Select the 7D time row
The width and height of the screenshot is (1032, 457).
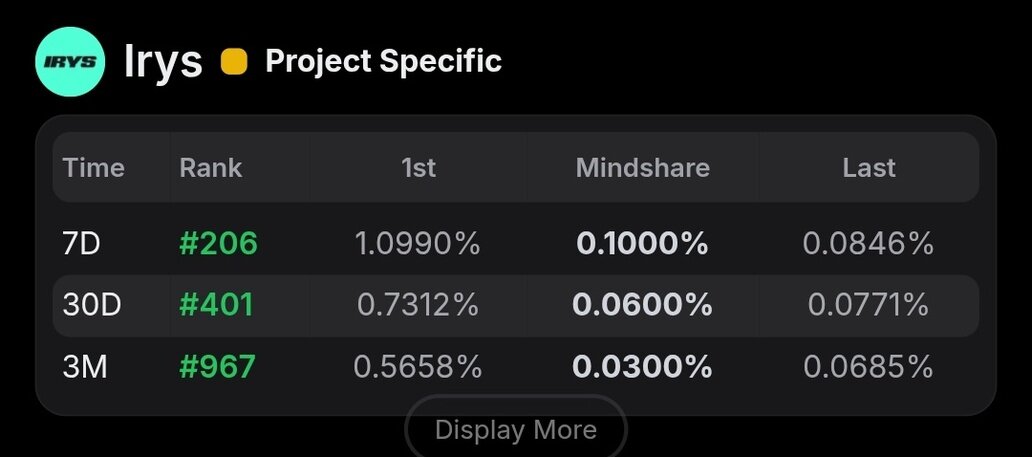coord(82,243)
